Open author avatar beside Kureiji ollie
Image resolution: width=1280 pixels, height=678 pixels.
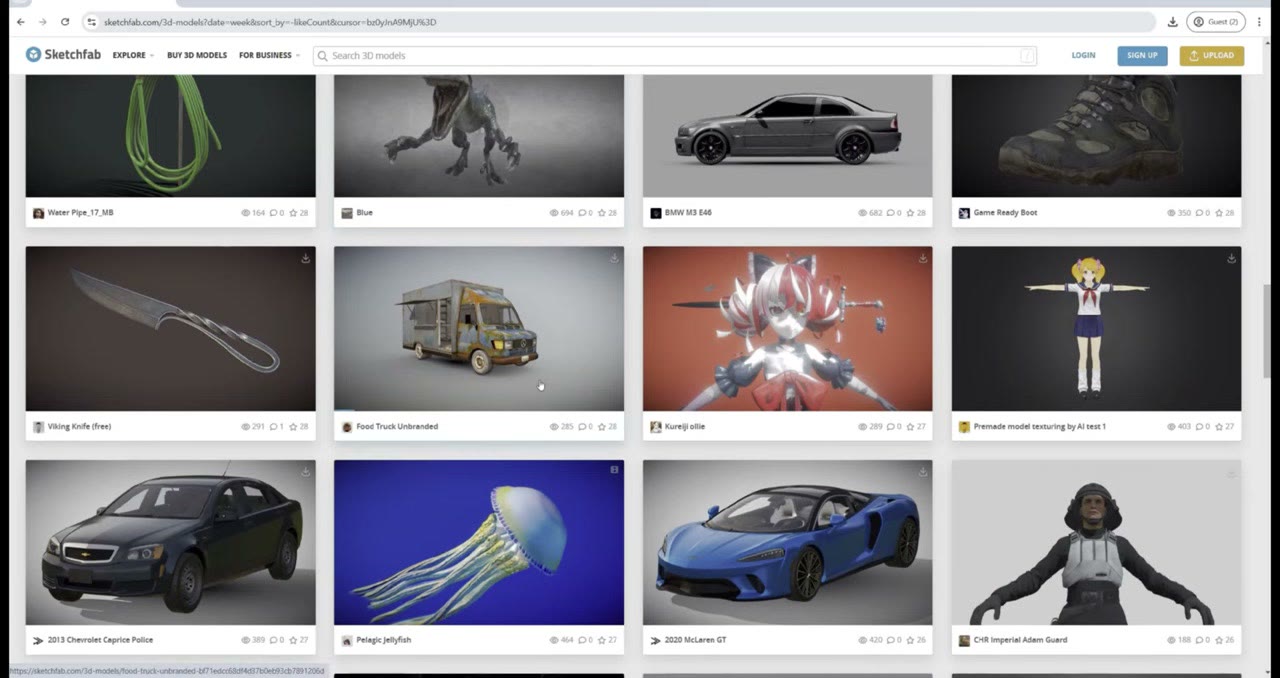(656, 427)
